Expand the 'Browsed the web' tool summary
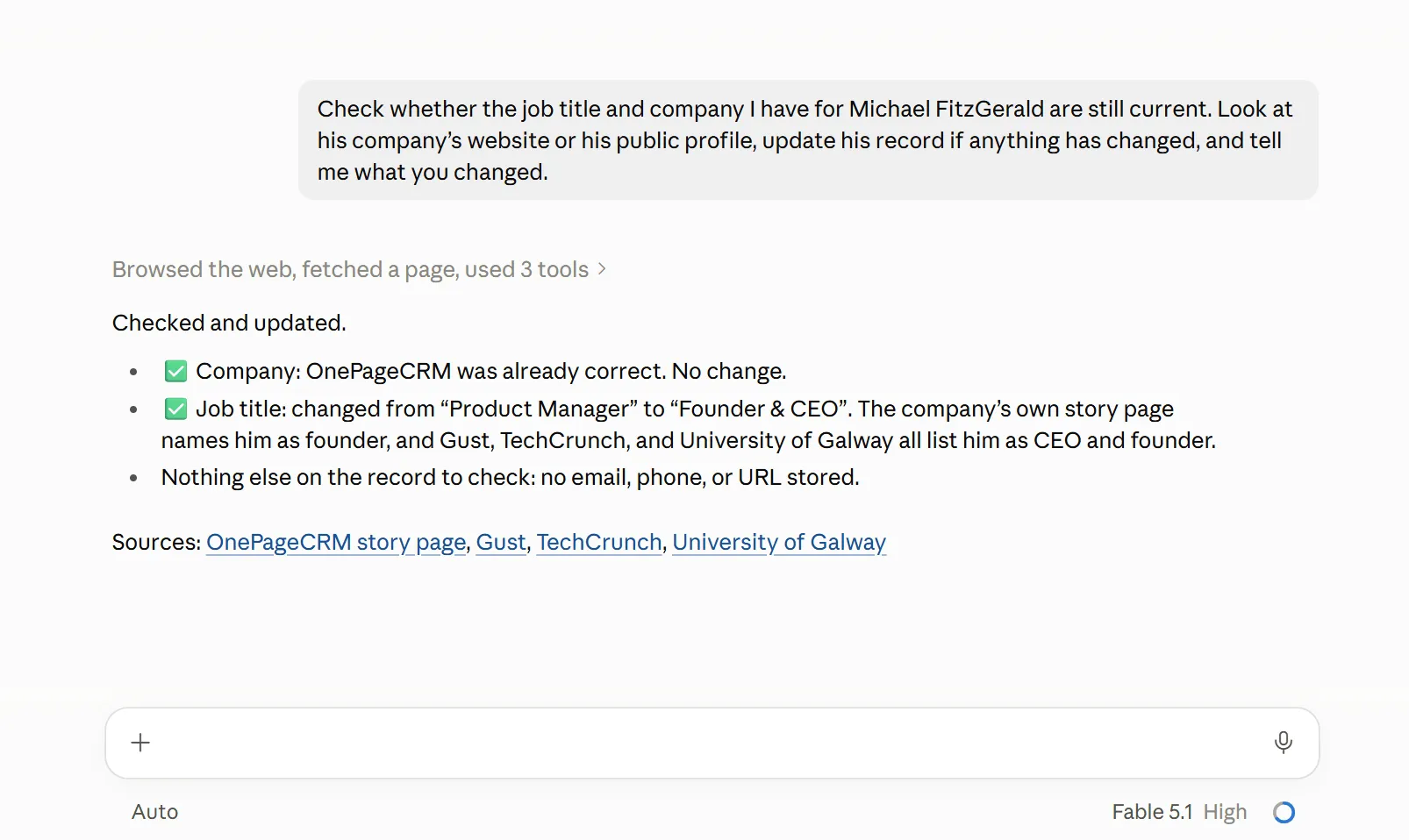Viewport: 1409px width, 840px height. pyautogui.click(x=359, y=269)
